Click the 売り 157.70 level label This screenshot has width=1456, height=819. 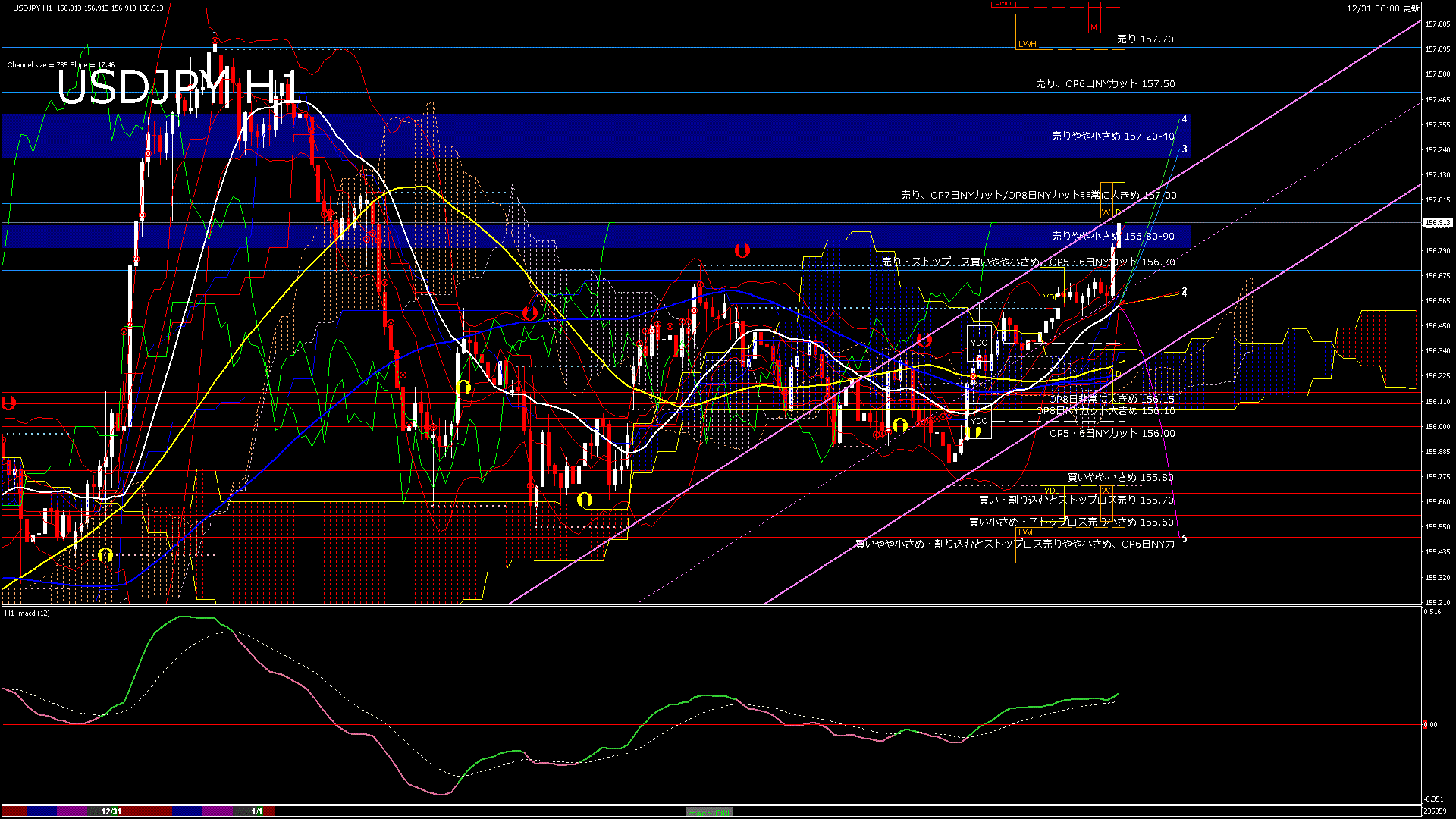click(x=1144, y=39)
